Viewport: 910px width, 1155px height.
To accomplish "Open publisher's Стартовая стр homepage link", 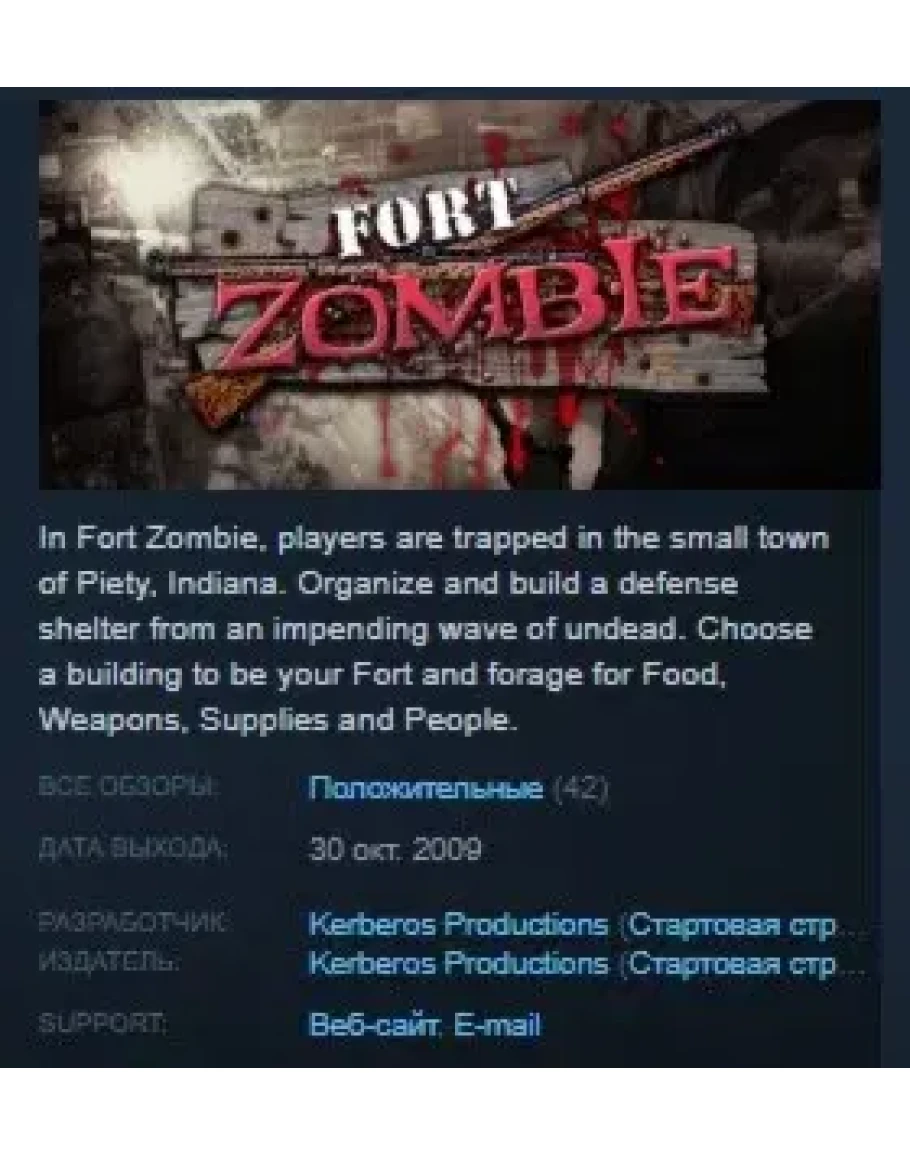I will (x=741, y=963).
